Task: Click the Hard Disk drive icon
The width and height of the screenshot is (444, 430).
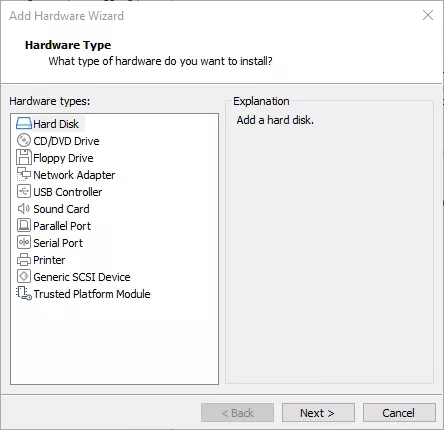Action: point(24,123)
